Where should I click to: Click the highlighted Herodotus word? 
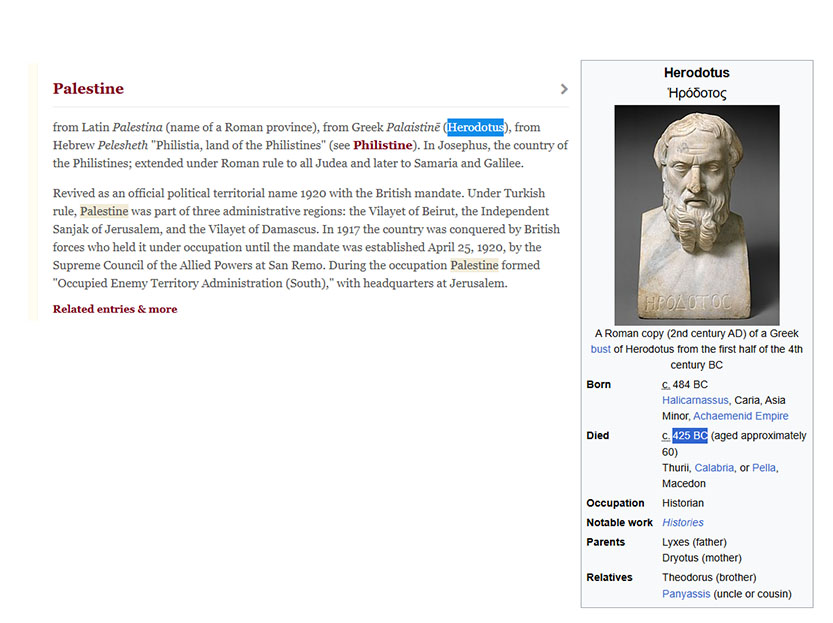[475, 127]
